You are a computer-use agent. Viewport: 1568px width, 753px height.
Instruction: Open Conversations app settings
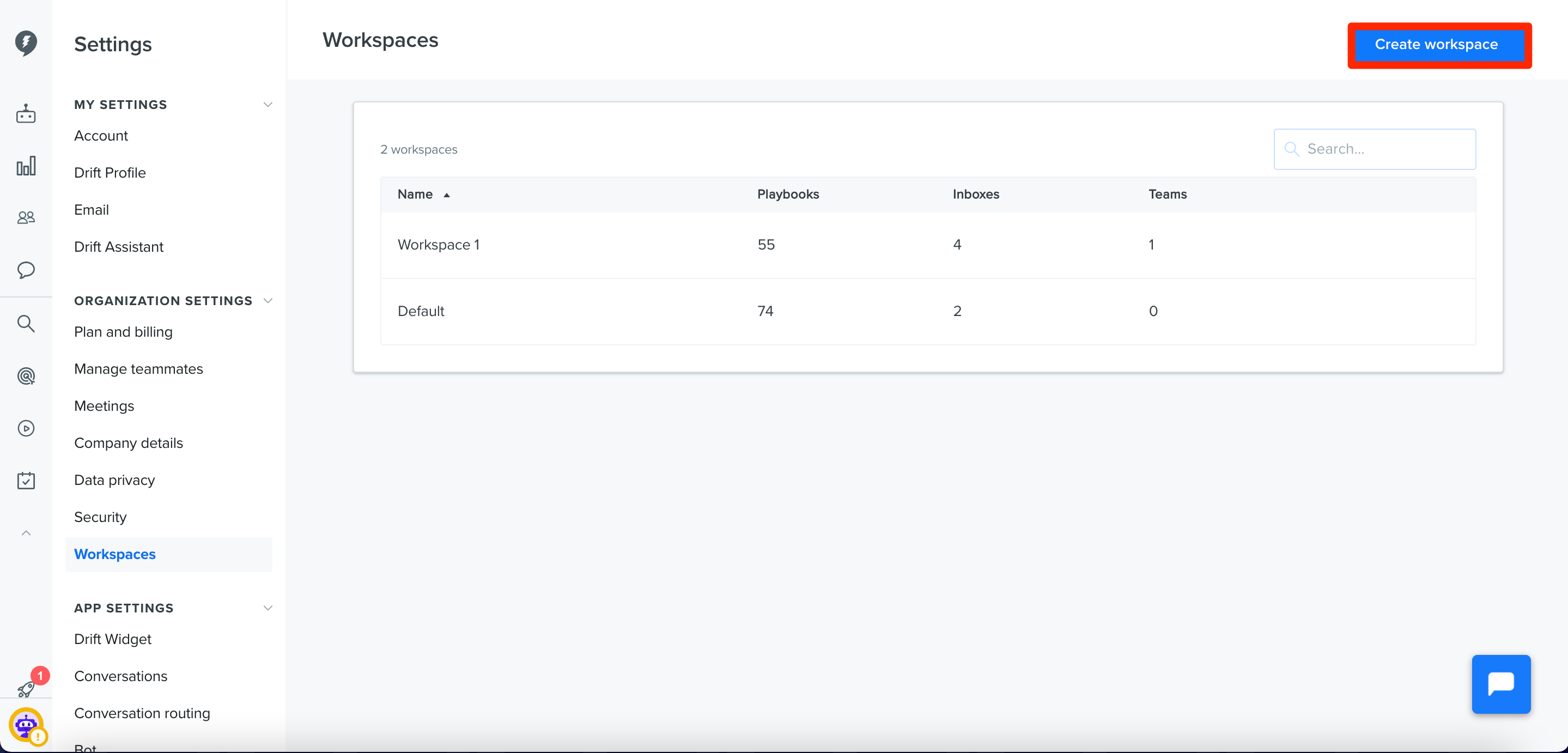coord(120,677)
